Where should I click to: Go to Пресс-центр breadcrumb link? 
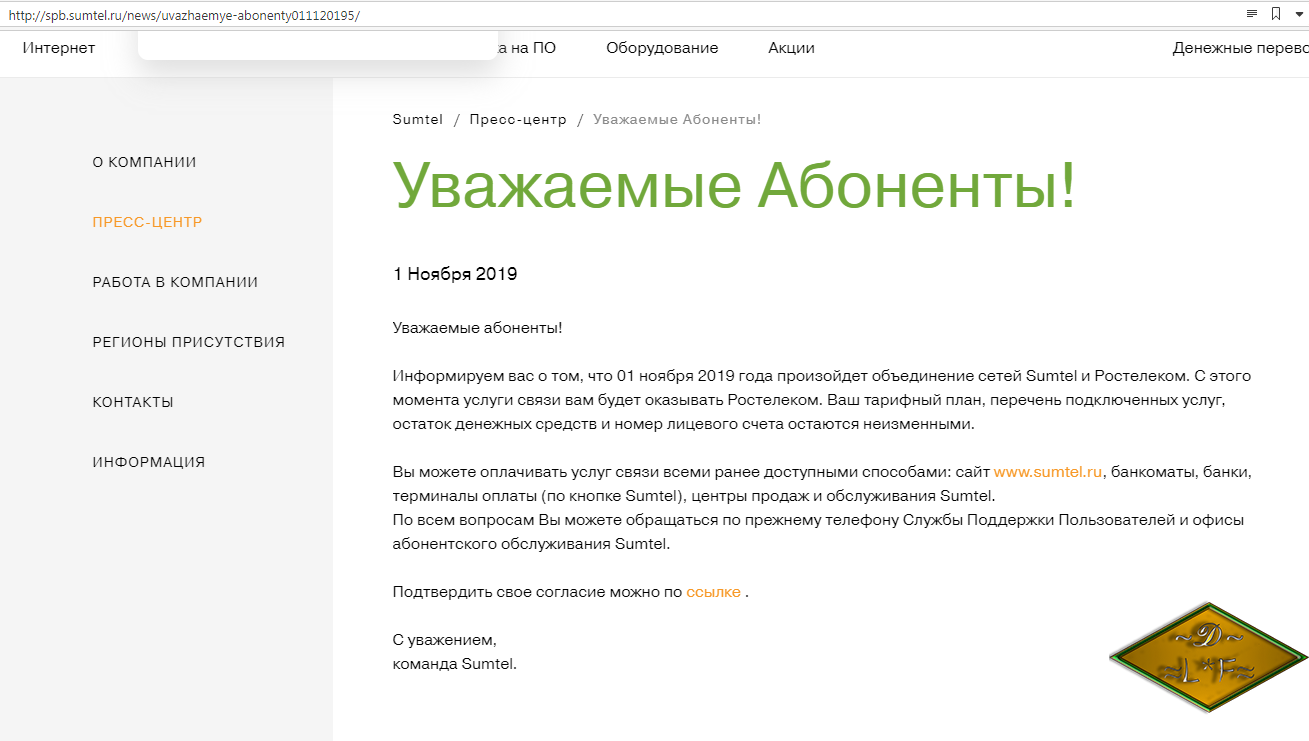pyautogui.click(x=518, y=119)
